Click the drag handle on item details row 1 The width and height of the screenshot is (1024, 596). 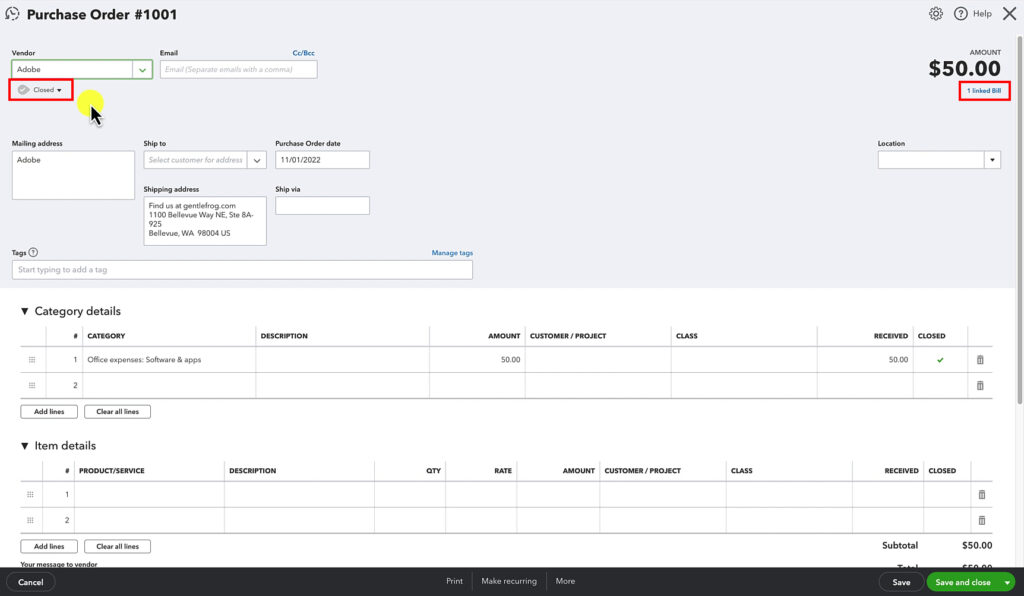pyautogui.click(x=31, y=494)
